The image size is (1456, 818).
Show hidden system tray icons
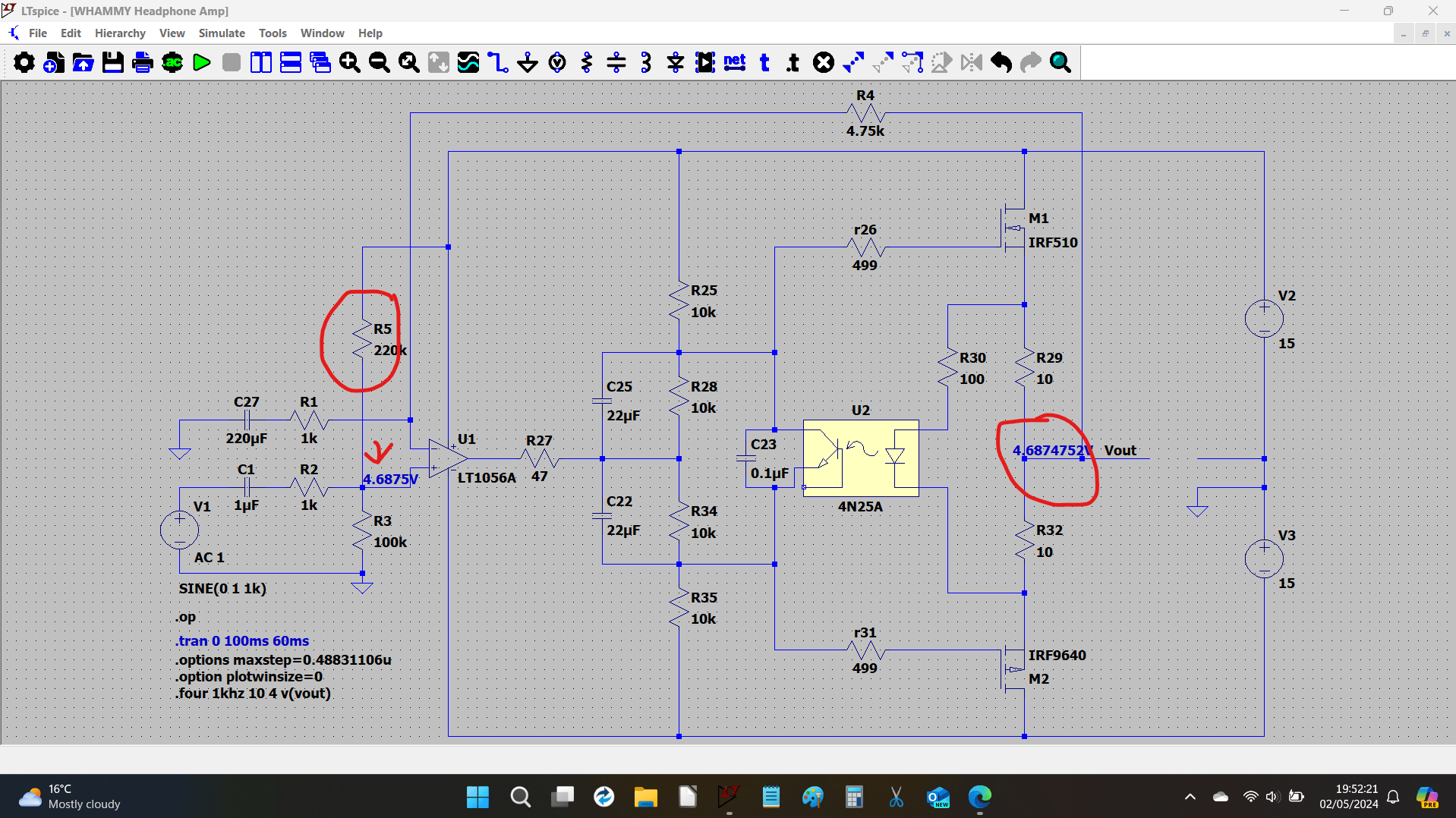[1190, 797]
